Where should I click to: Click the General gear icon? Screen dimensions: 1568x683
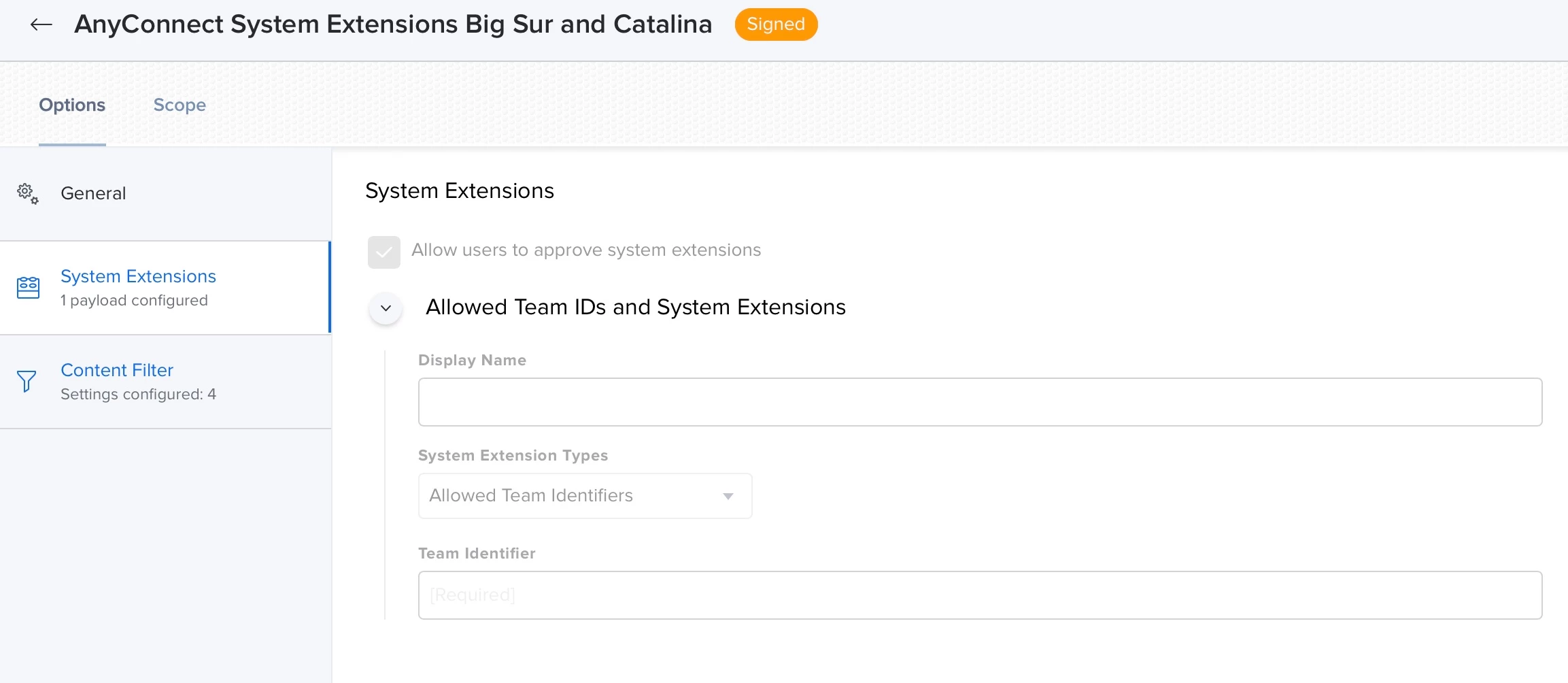28,194
